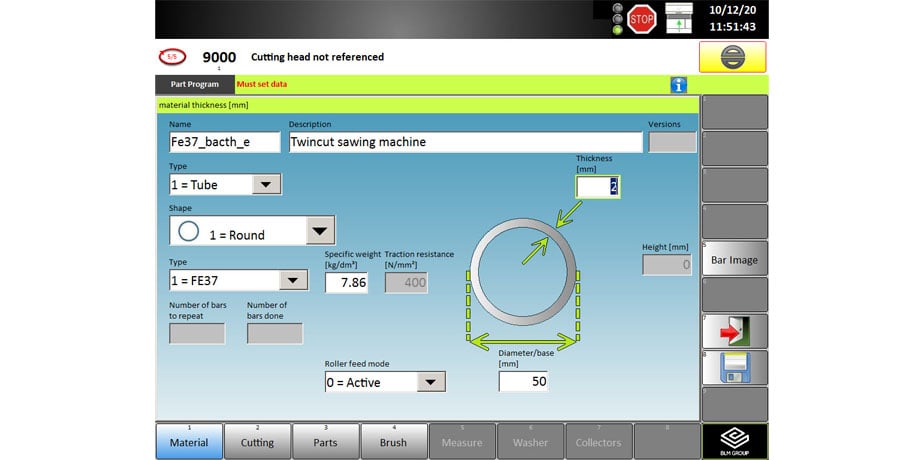Click the Diameter/base value field
This screenshot has width=924, height=460.
point(523,381)
